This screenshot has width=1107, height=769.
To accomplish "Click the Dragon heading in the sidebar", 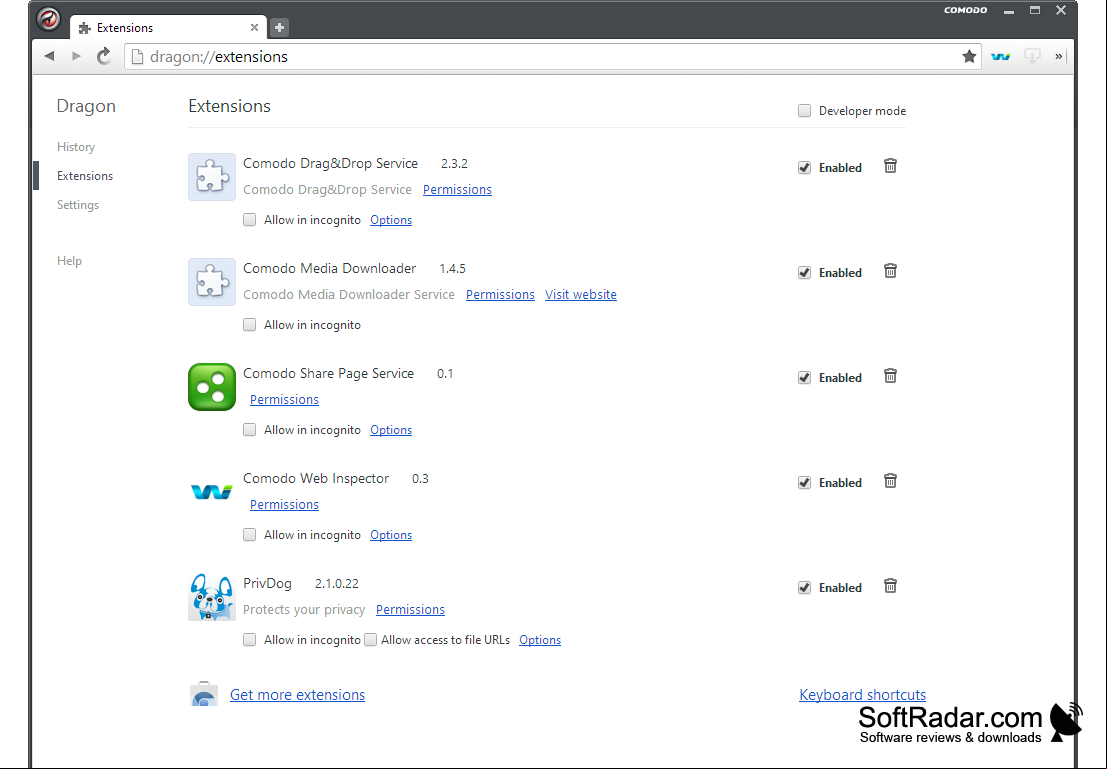I will (x=86, y=106).
